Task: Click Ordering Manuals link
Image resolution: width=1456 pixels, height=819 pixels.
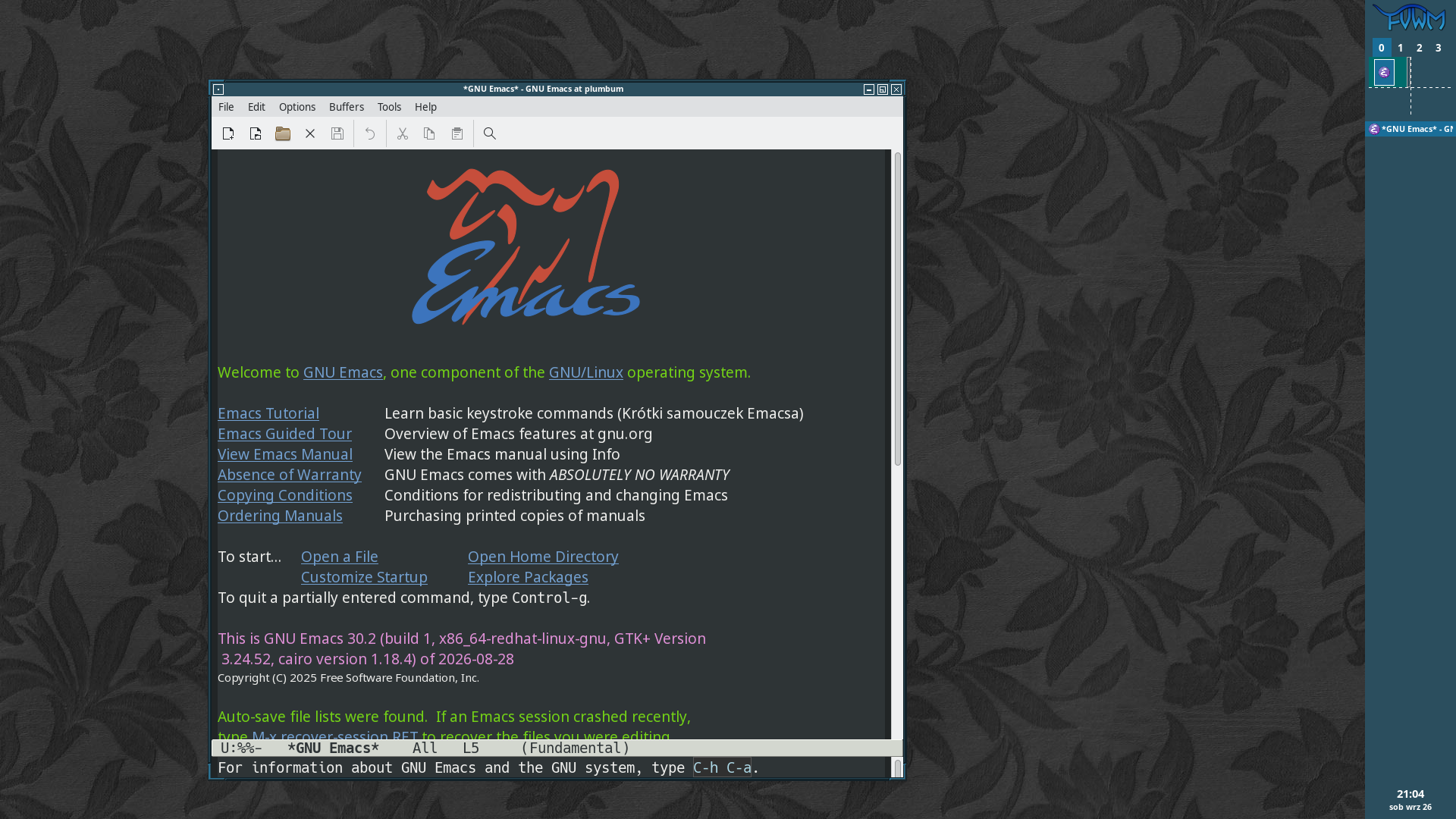Action: [280, 516]
